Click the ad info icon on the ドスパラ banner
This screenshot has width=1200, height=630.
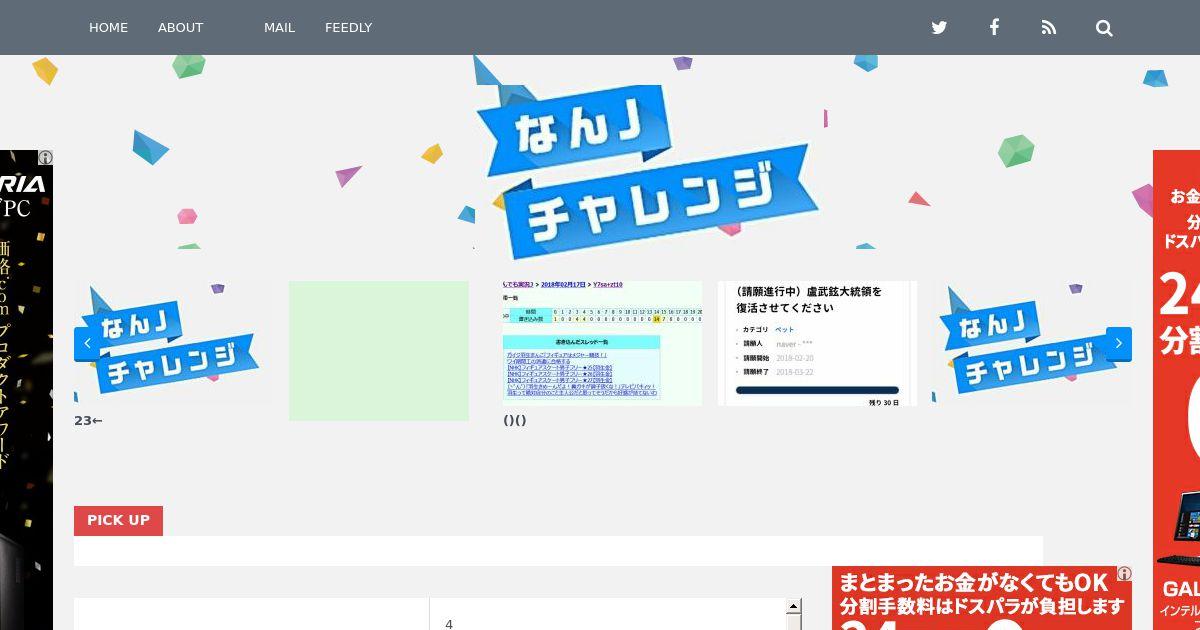[x=1124, y=574]
